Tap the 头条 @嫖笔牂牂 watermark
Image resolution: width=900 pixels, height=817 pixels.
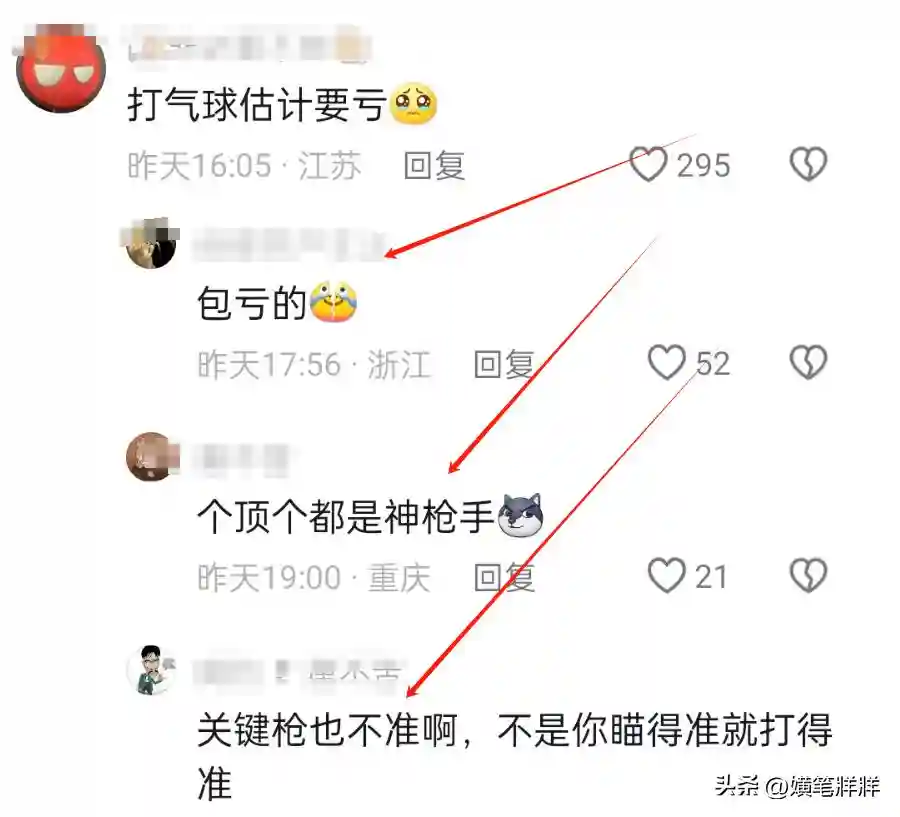coord(797,785)
